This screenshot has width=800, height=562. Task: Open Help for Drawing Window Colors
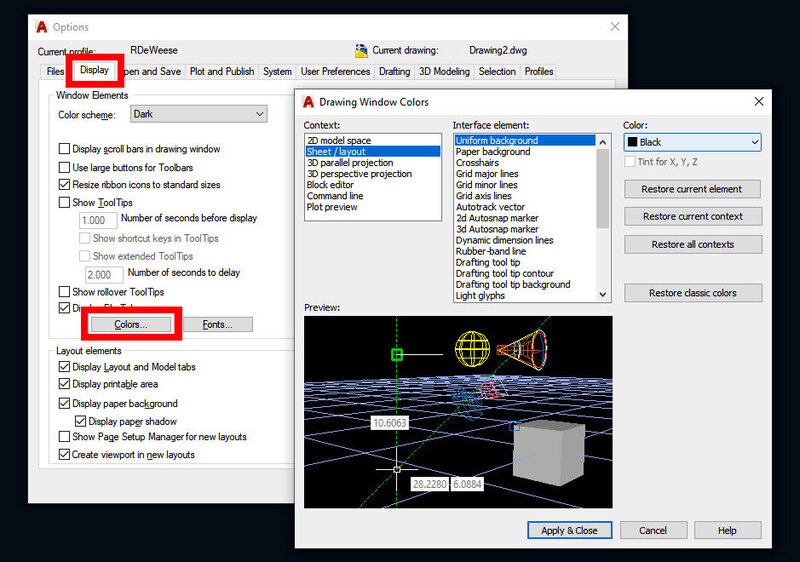coord(728,530)
